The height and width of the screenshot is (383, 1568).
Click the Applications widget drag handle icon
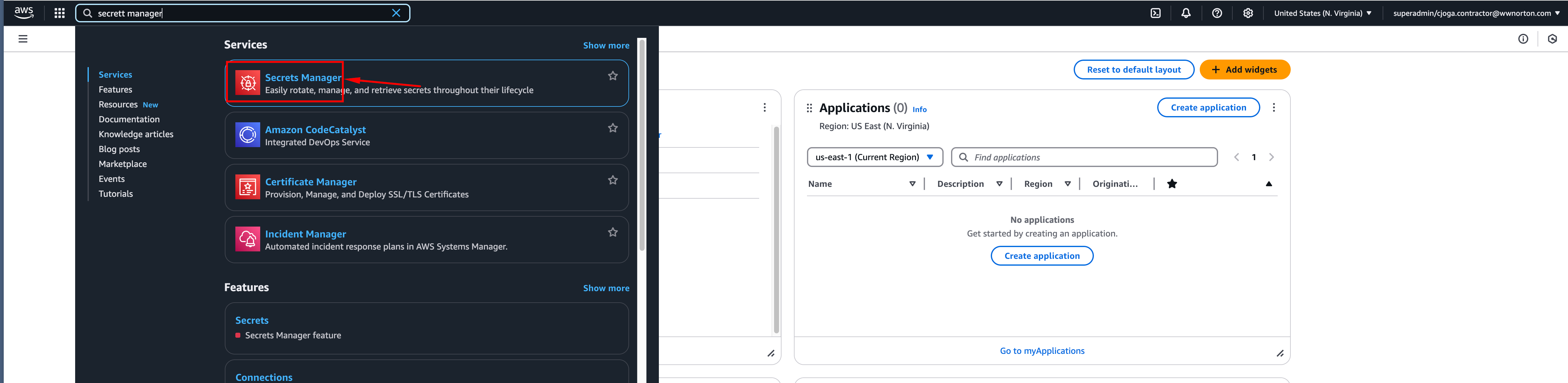click(809, 108)
